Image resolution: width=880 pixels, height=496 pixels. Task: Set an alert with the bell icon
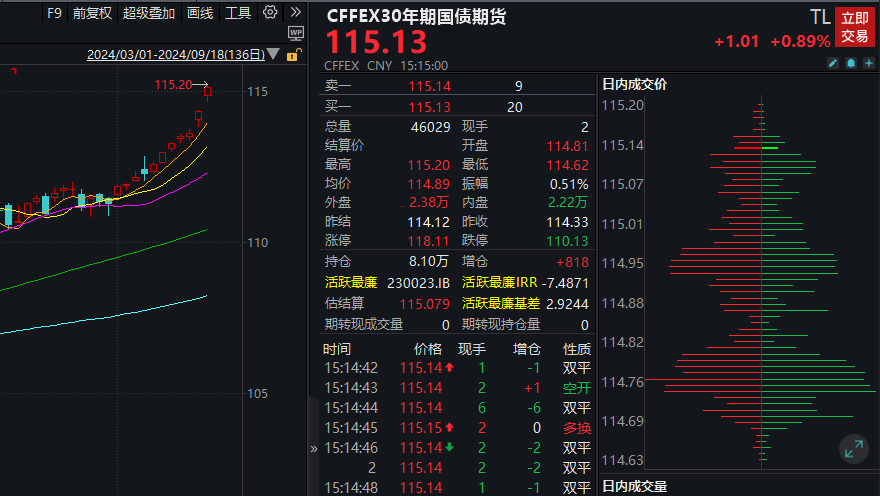[x=851, y=63]
